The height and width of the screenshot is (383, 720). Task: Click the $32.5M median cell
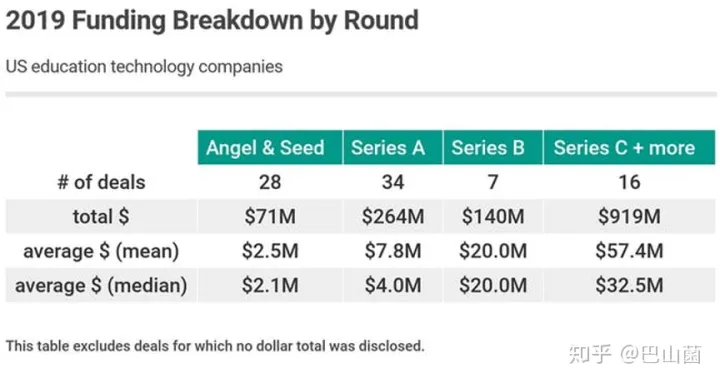(629, 285)
